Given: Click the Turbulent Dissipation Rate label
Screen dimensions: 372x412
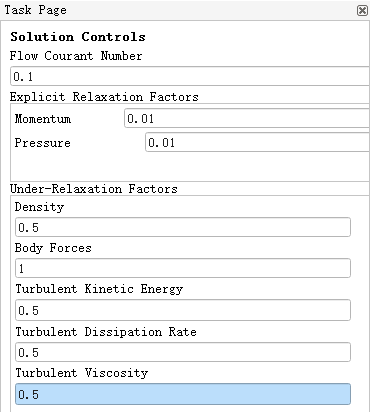Looking at the screenshot, I should [106, 332].
